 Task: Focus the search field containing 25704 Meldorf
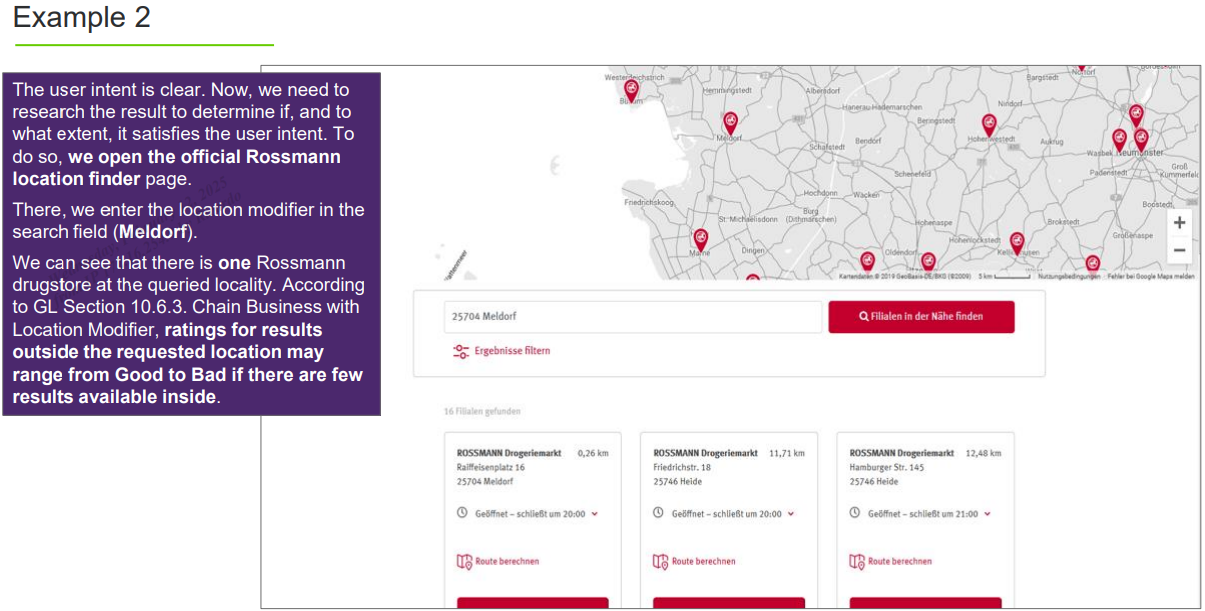633,317
